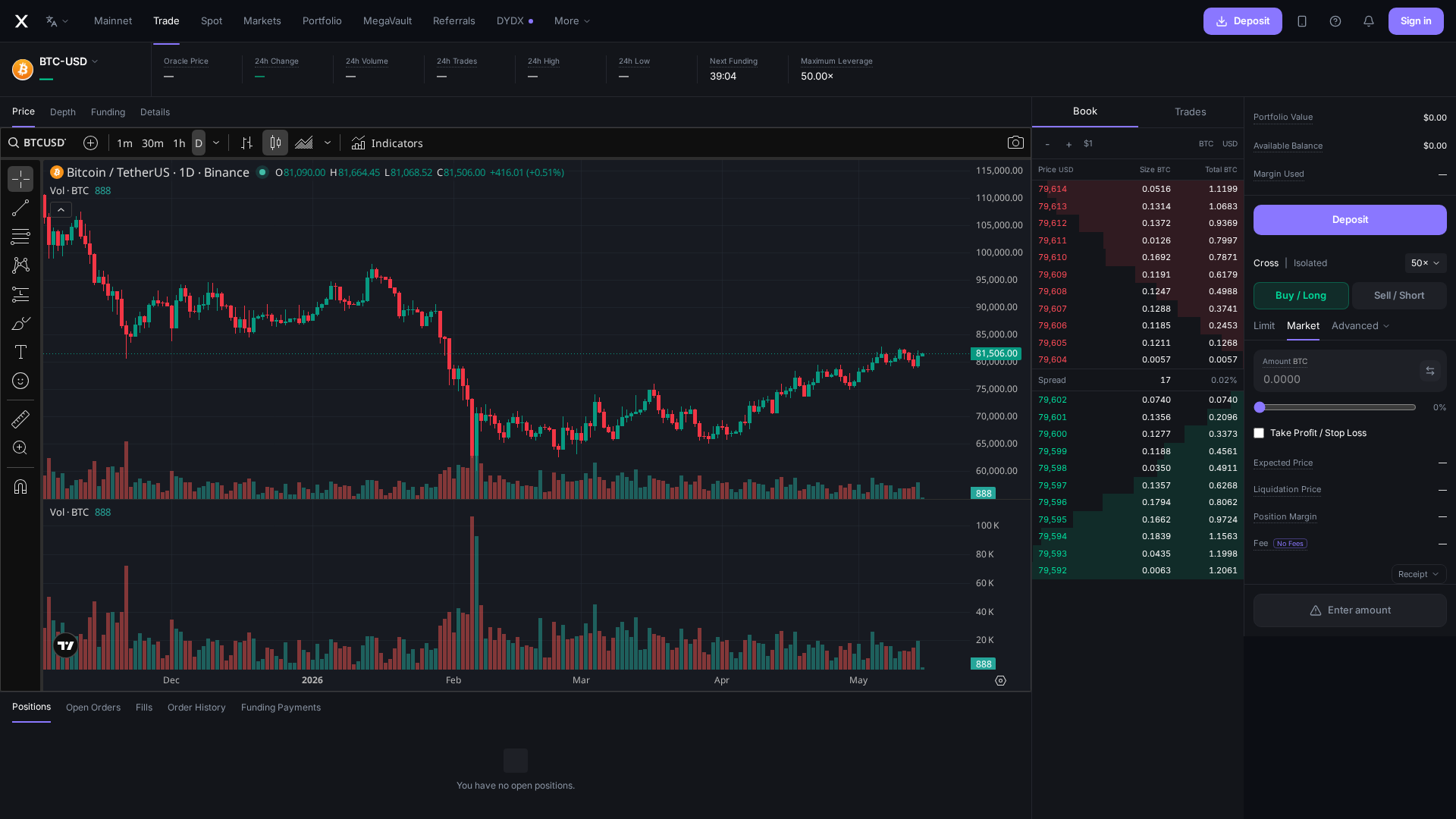The height and width of the screenshot is (819, 1456).
Task: Select the Limit order type
Action: [1264, 326]
